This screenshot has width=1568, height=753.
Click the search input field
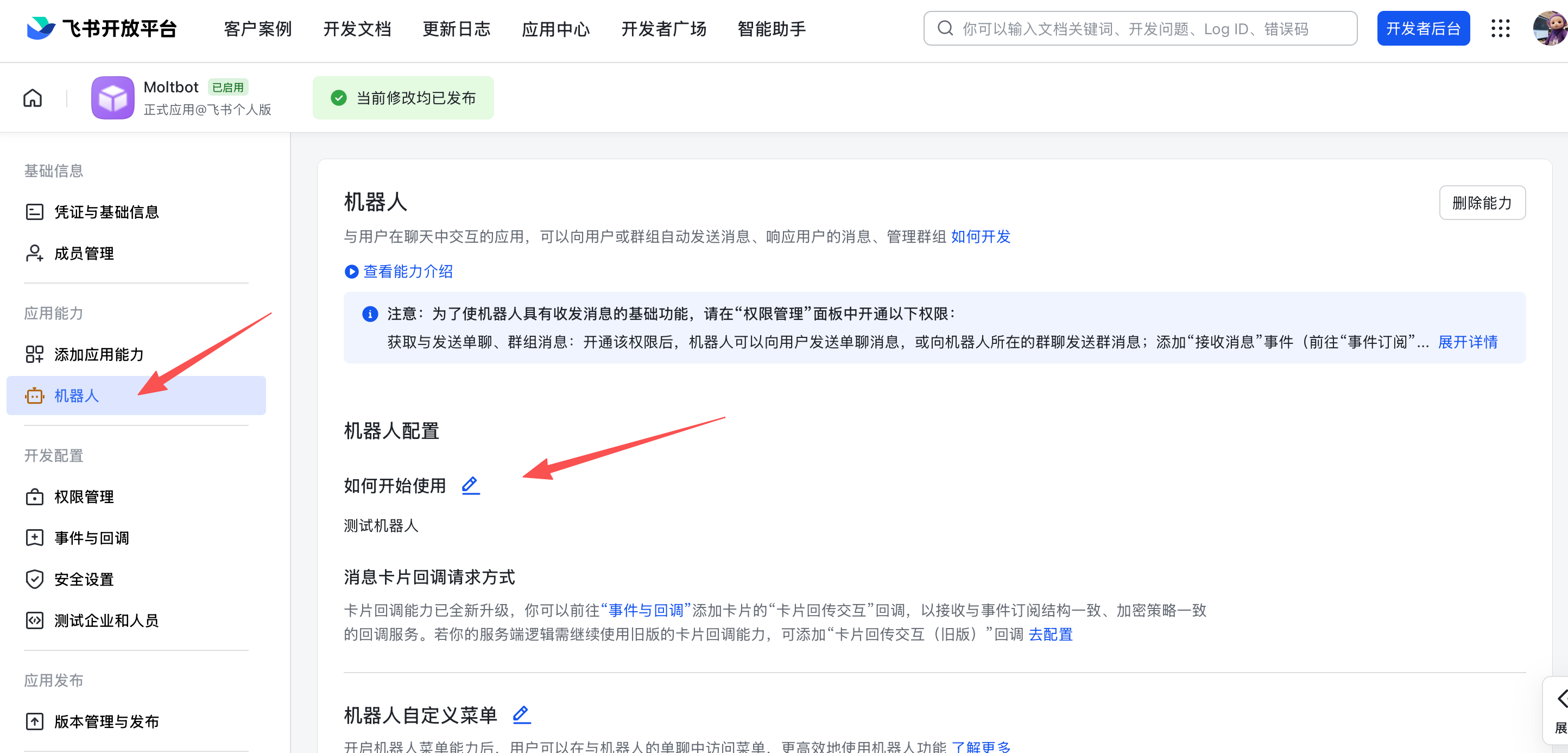coord(1138,28)
